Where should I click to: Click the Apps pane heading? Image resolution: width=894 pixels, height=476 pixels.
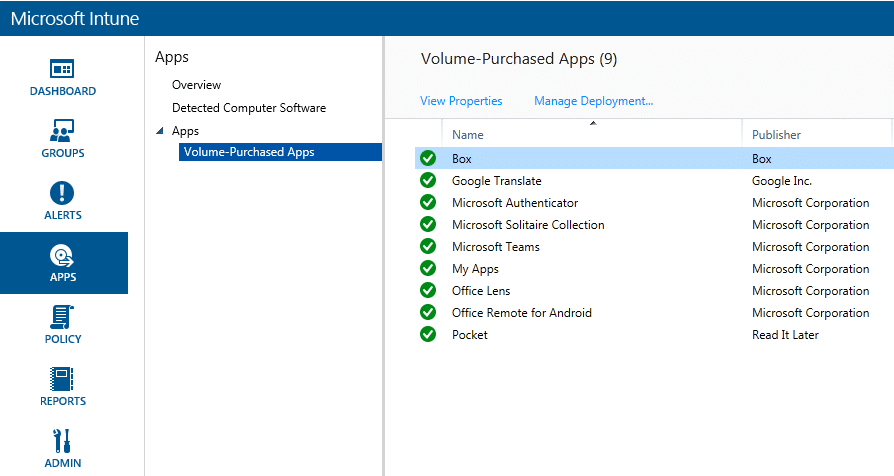pyautogui.click(x=172, y=57)
